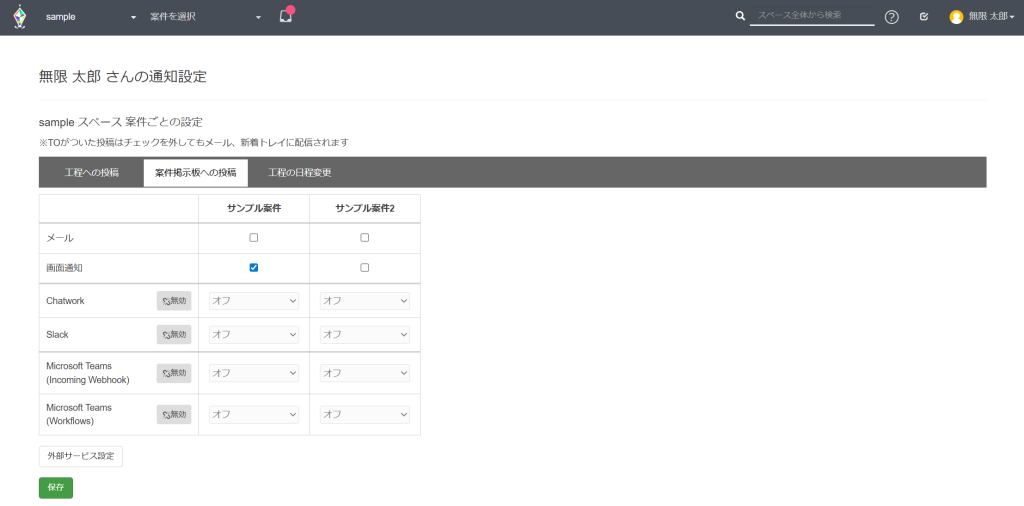
Task: Switch to 工程への投稿 tab
Action: click(91, 173)
